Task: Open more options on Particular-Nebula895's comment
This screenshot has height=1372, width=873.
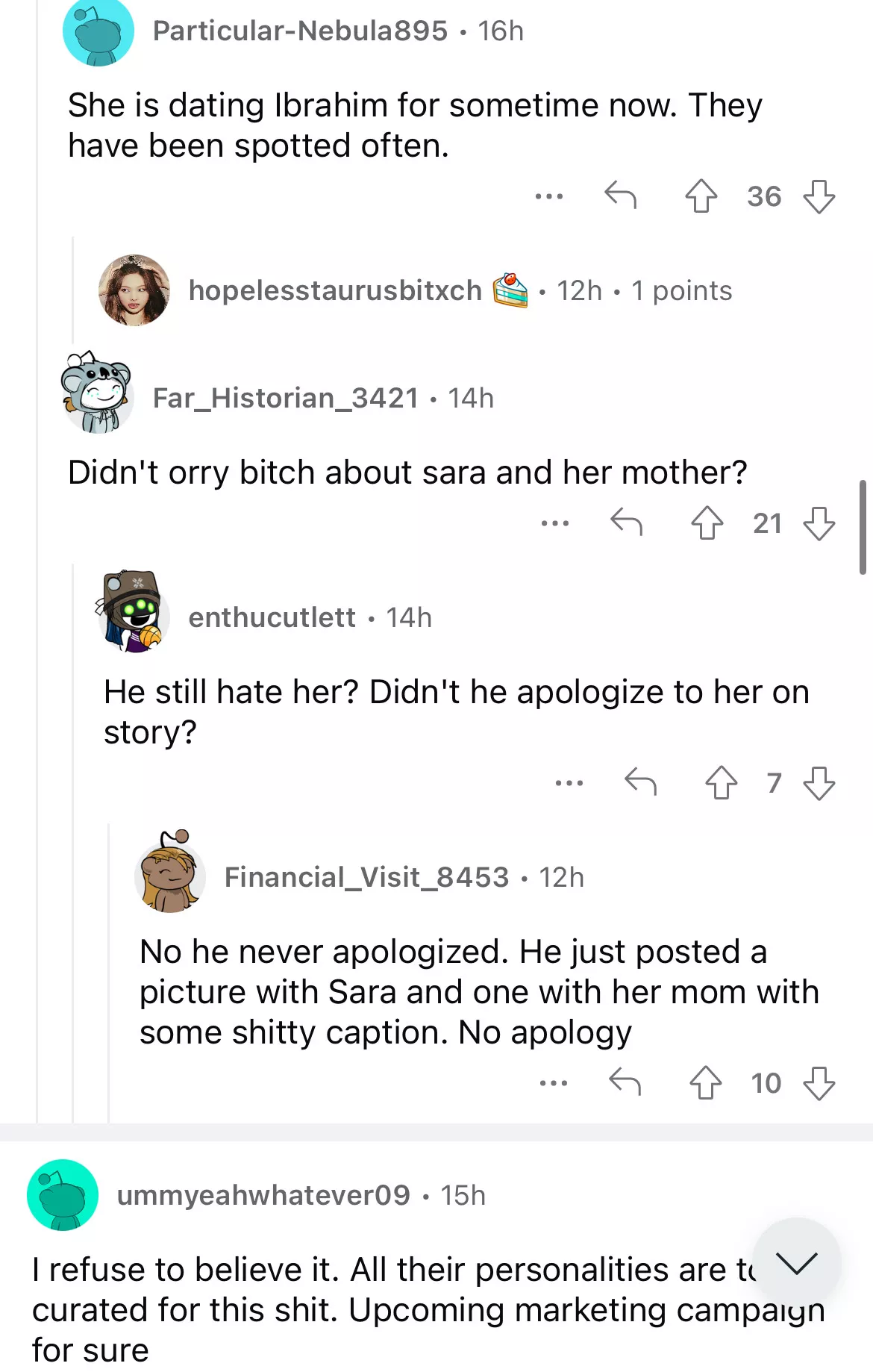Action: pyautogui.click(x=549, y=196)
